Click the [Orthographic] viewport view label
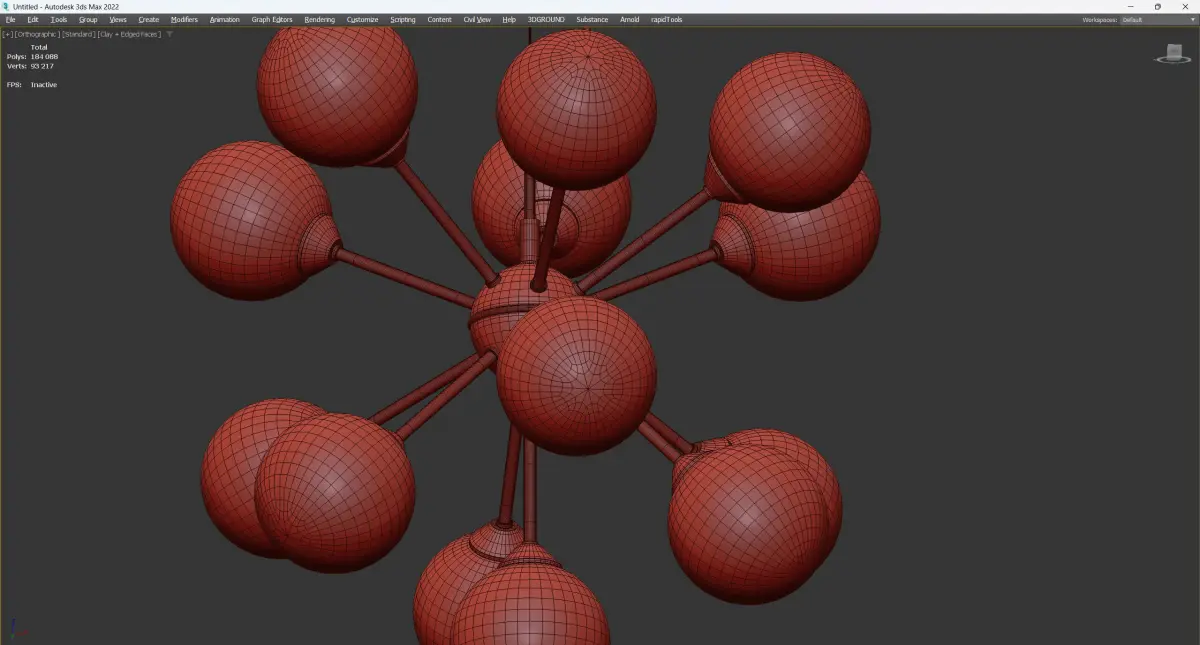1200x645 pixels. [x=37, y=34]
